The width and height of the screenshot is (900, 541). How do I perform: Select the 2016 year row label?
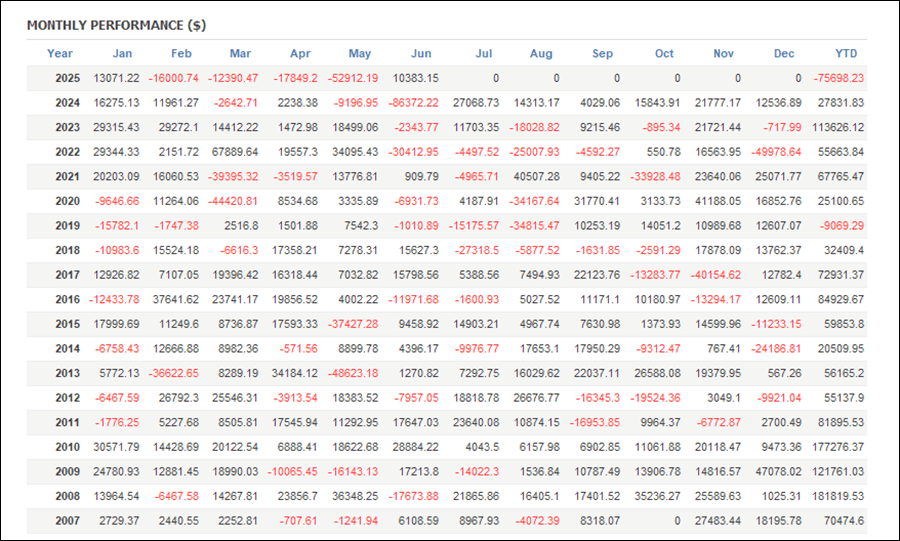click(68, 299)
